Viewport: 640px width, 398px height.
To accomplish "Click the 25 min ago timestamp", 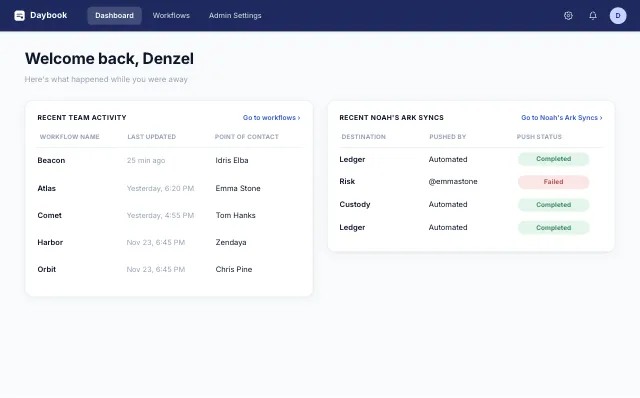I will (x=146, y=160).
